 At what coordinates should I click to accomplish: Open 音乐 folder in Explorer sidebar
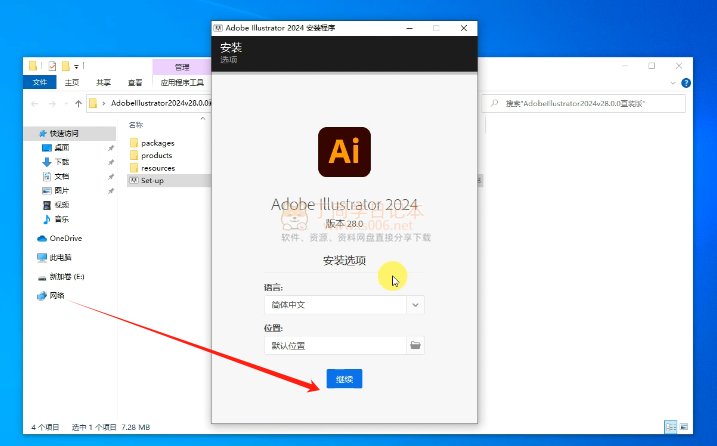click(x=62, y=219)
